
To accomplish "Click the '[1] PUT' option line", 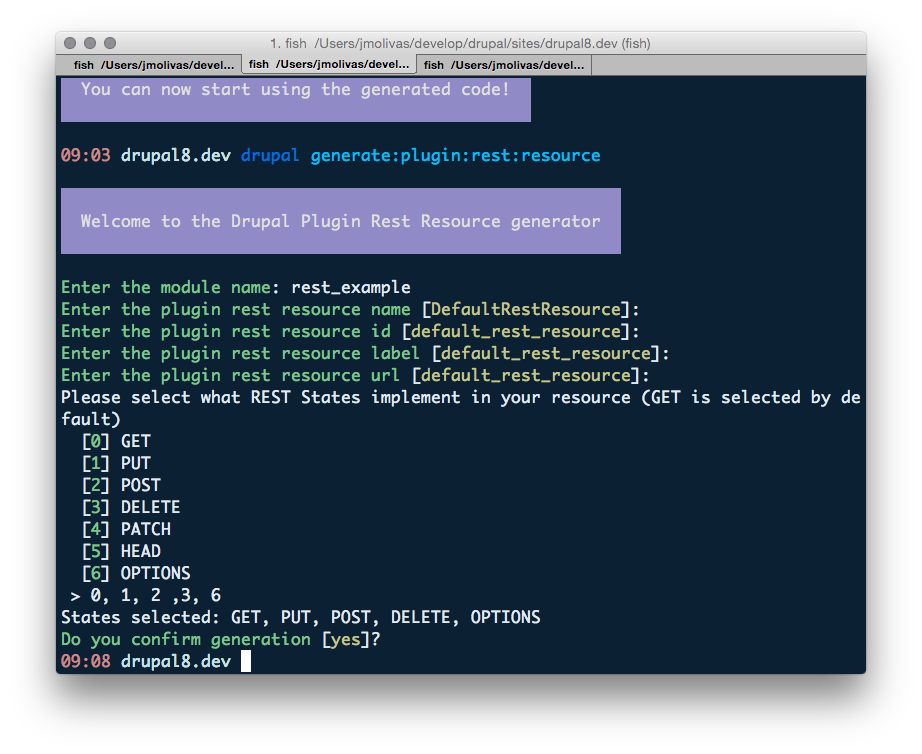I will (x=116, y=463).
